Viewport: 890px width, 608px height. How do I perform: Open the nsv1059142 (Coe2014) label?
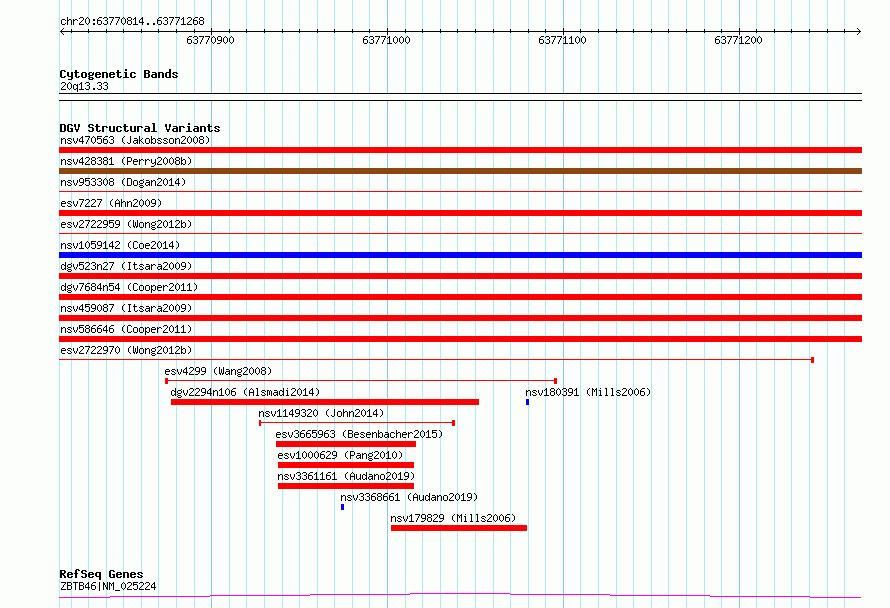[x=120, y=245]
